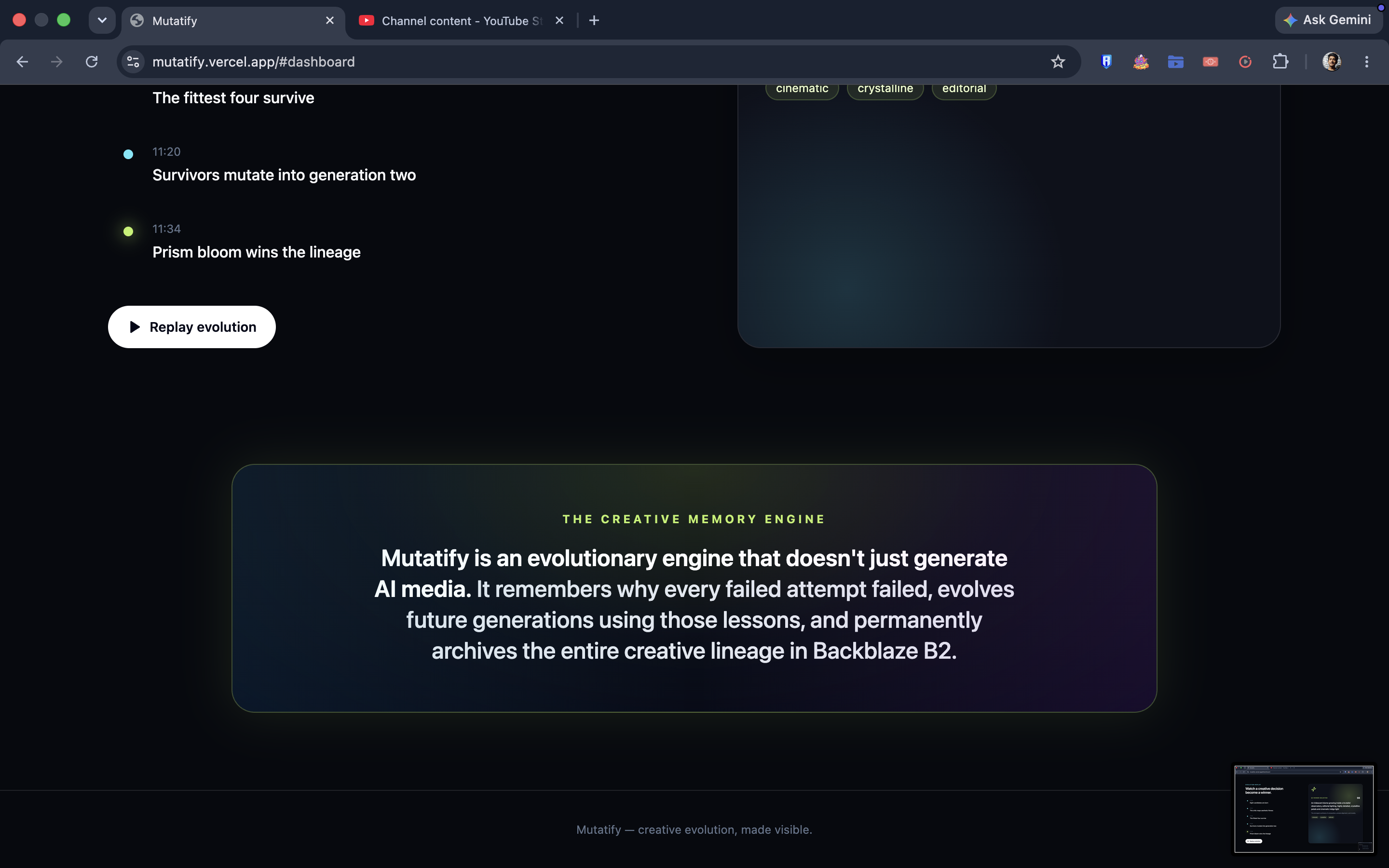View site information for mutatify.vercel.app

(133, 61)
